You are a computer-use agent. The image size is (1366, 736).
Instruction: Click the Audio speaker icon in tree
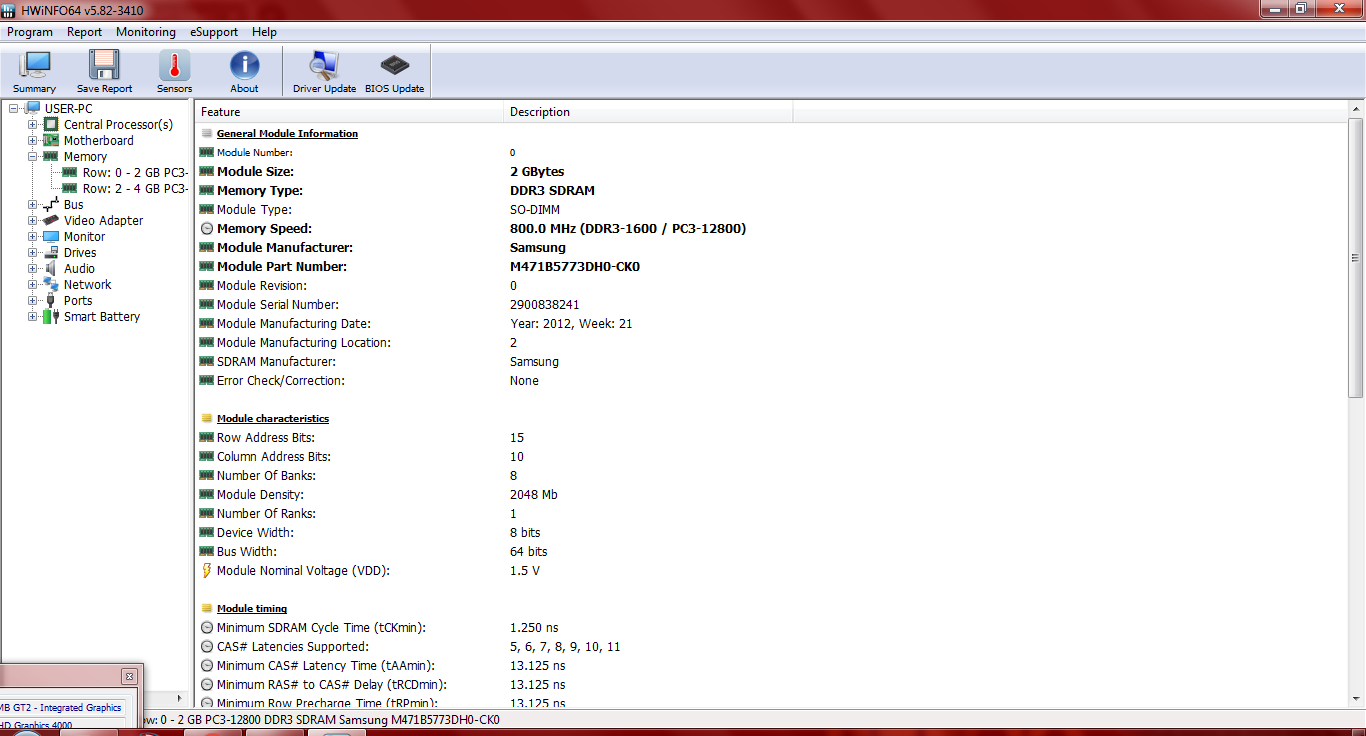point(51,268)
